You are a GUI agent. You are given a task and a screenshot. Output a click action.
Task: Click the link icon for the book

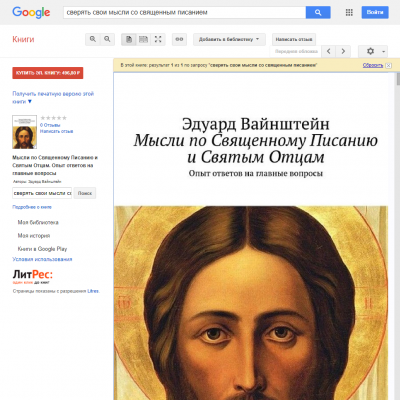click(x=179, y=39)
